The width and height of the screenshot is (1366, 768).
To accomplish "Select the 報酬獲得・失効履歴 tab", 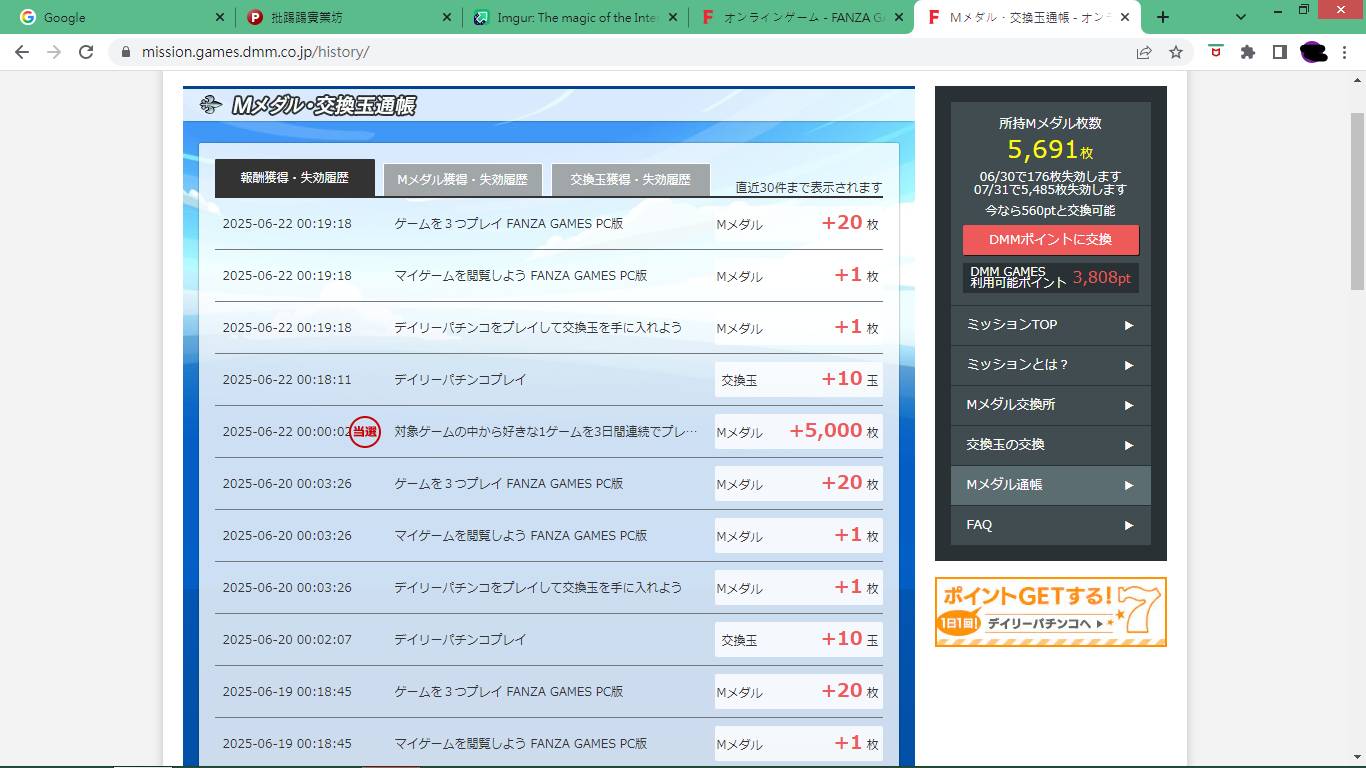I will 295,178.
